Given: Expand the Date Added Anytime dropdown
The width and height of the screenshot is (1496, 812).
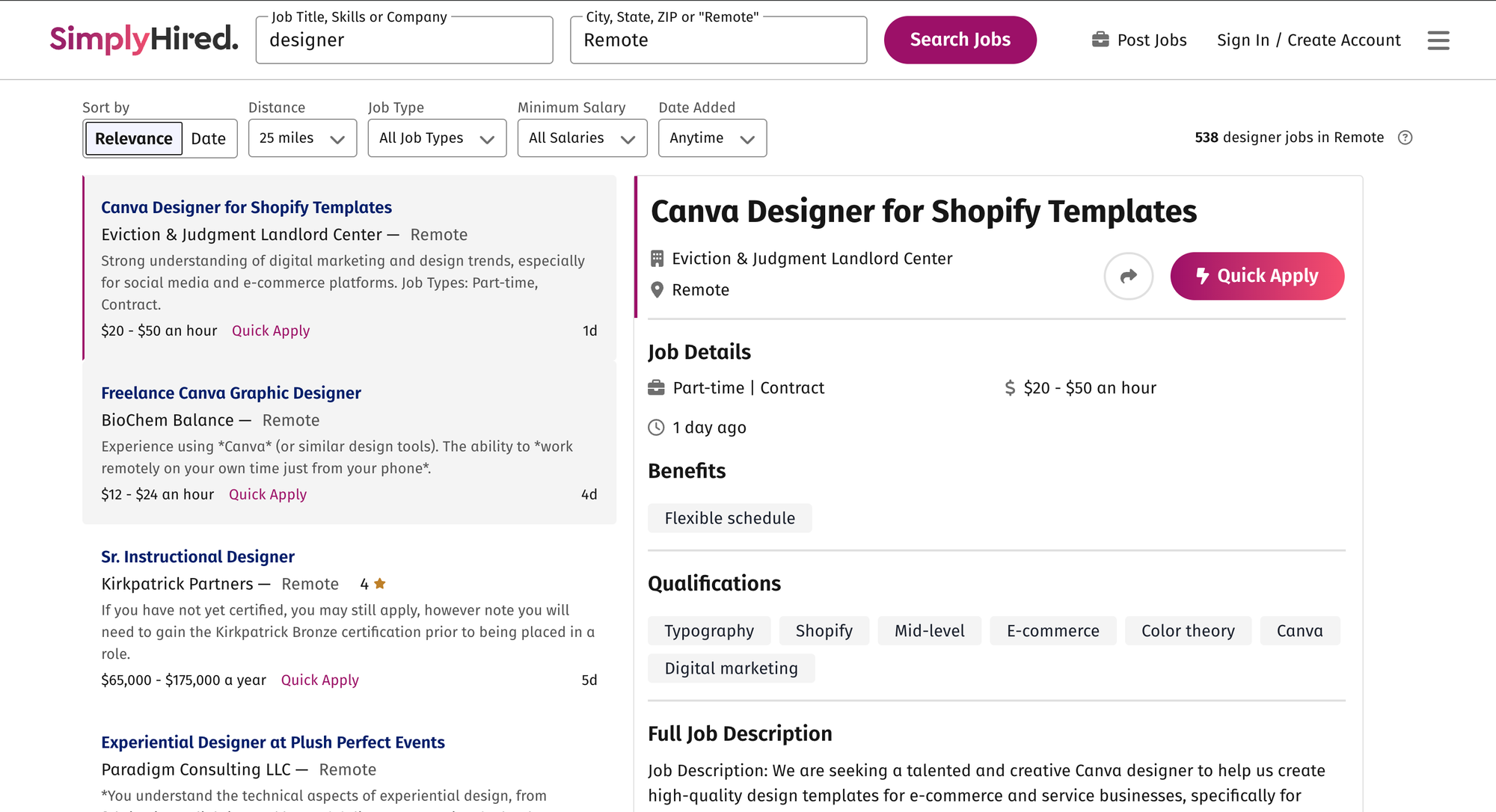Looking at the screenshot, I should pos(712,138).
